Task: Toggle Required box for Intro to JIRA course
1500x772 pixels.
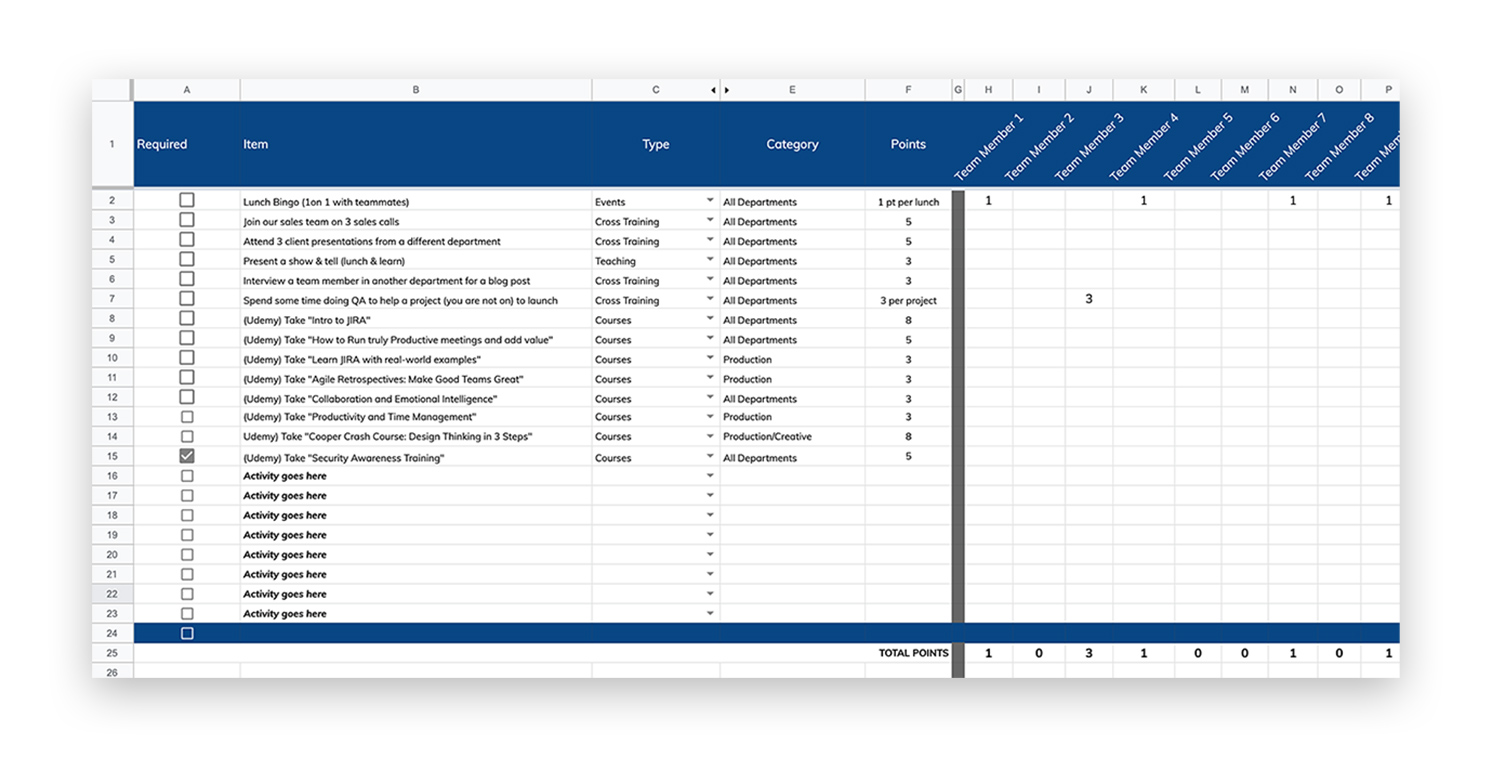Action: click(x=187, y=319)
